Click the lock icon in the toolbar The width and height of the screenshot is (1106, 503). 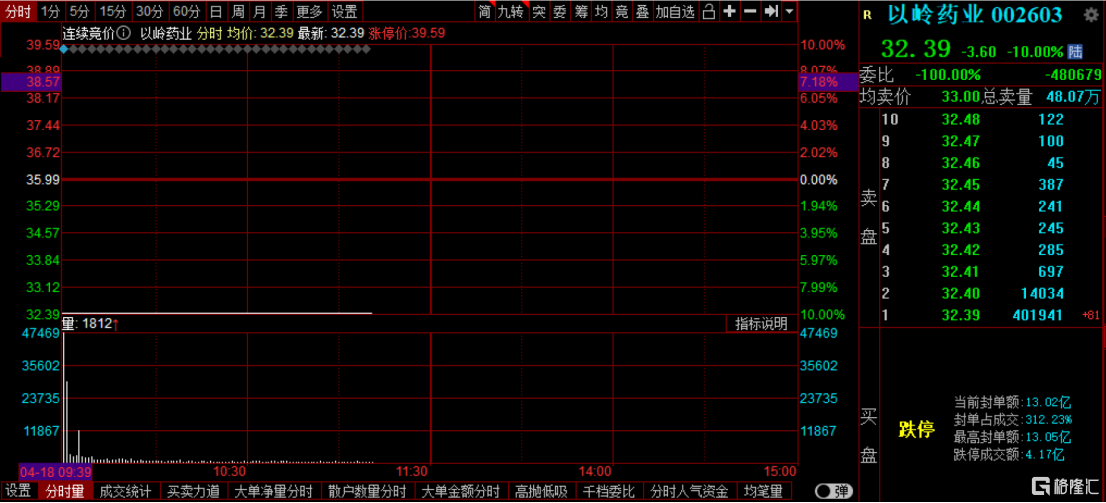coord(710,11)
